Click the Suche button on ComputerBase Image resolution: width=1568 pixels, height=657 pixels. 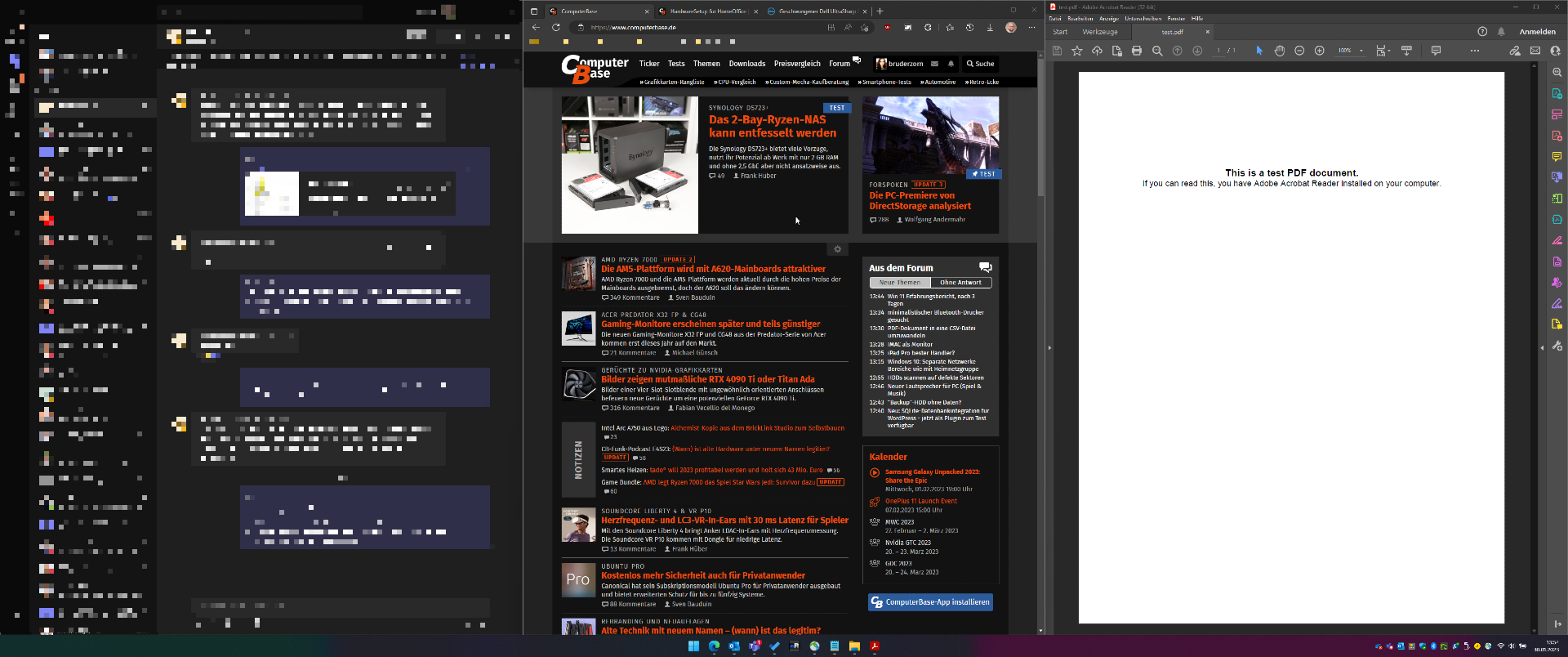click(981, 64)
